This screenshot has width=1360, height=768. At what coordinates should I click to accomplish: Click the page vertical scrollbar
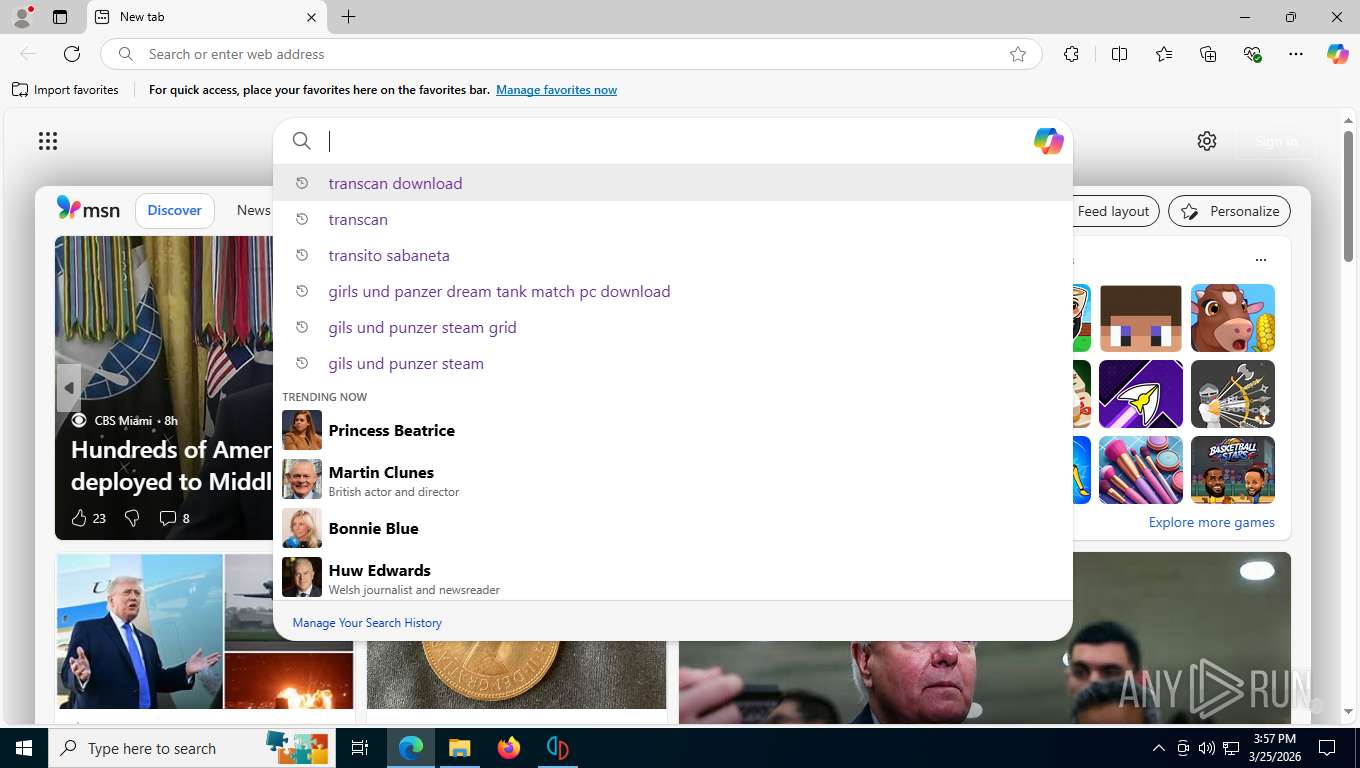[1348, 196]
